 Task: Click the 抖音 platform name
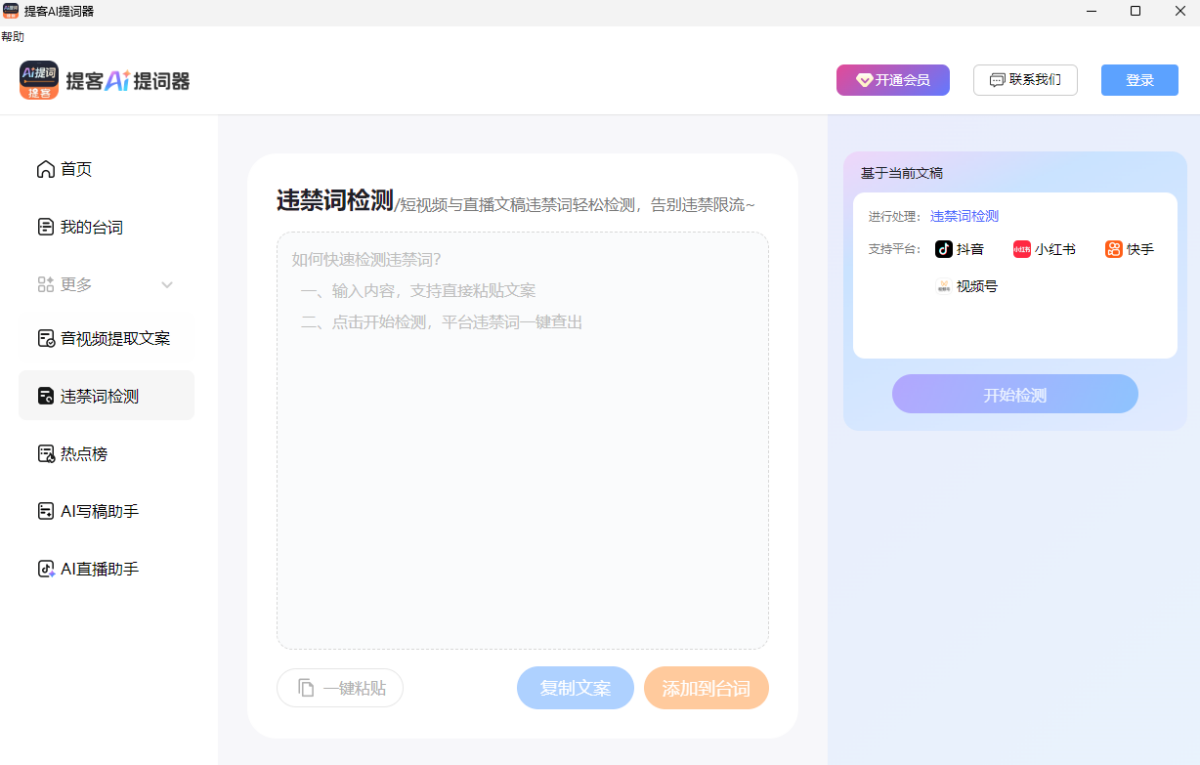970,249
